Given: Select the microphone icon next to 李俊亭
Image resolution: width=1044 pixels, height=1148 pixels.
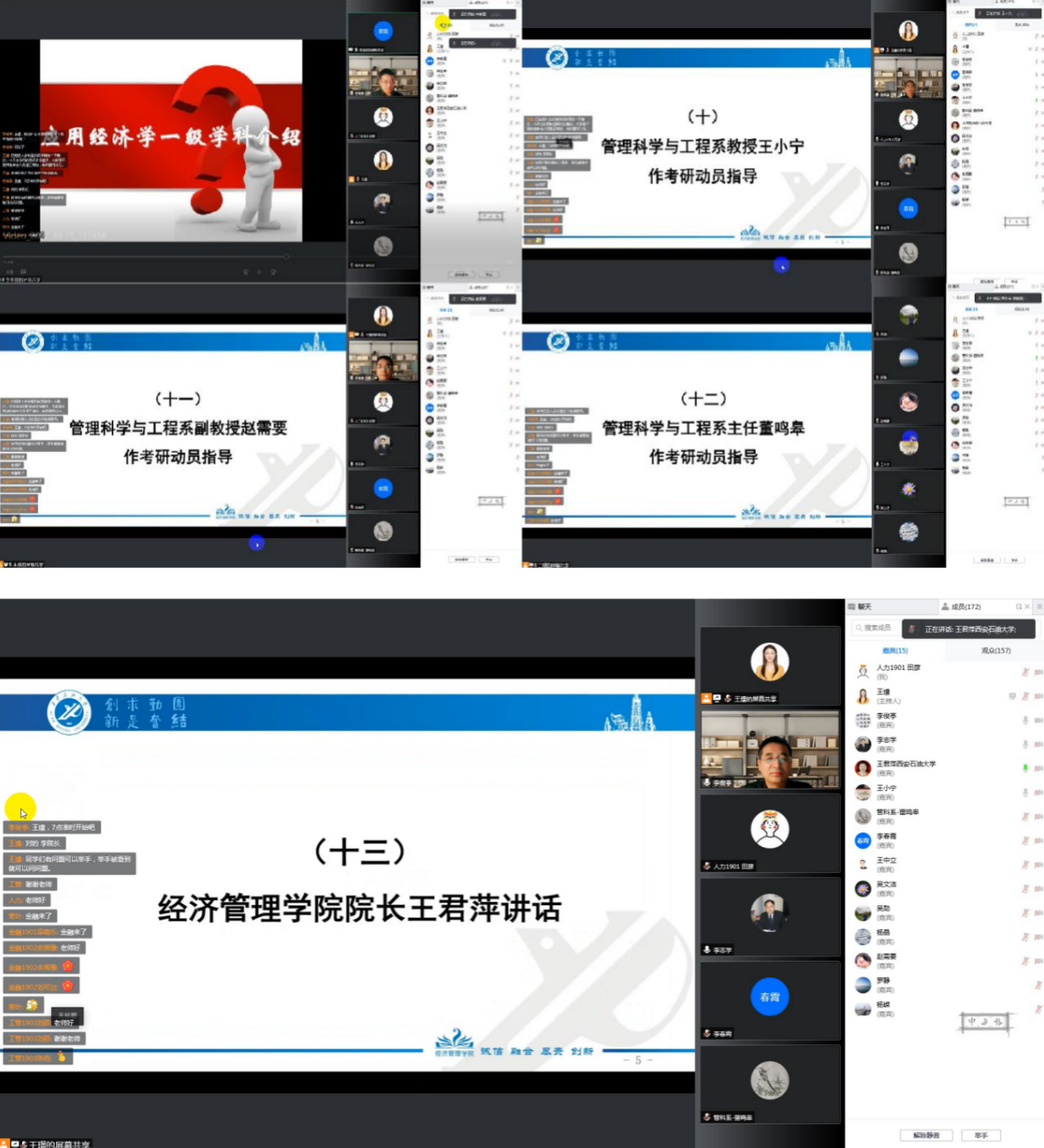Looking at the screenshot, I should pos(1026,720).
